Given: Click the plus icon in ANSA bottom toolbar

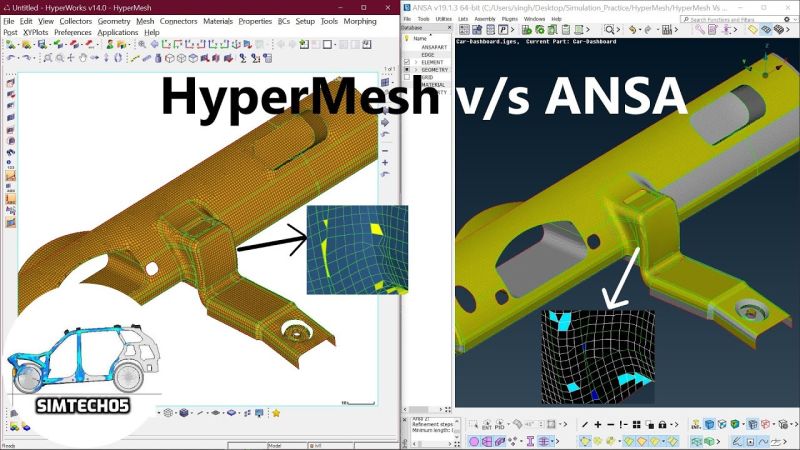Looking at the screenshot, I should (x=598, y=424).
